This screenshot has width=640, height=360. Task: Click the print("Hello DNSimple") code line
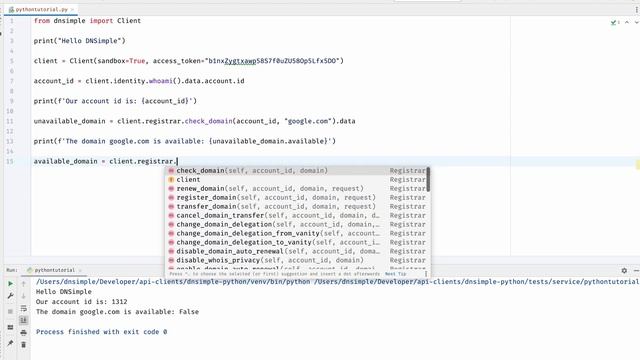pos(80,41)
